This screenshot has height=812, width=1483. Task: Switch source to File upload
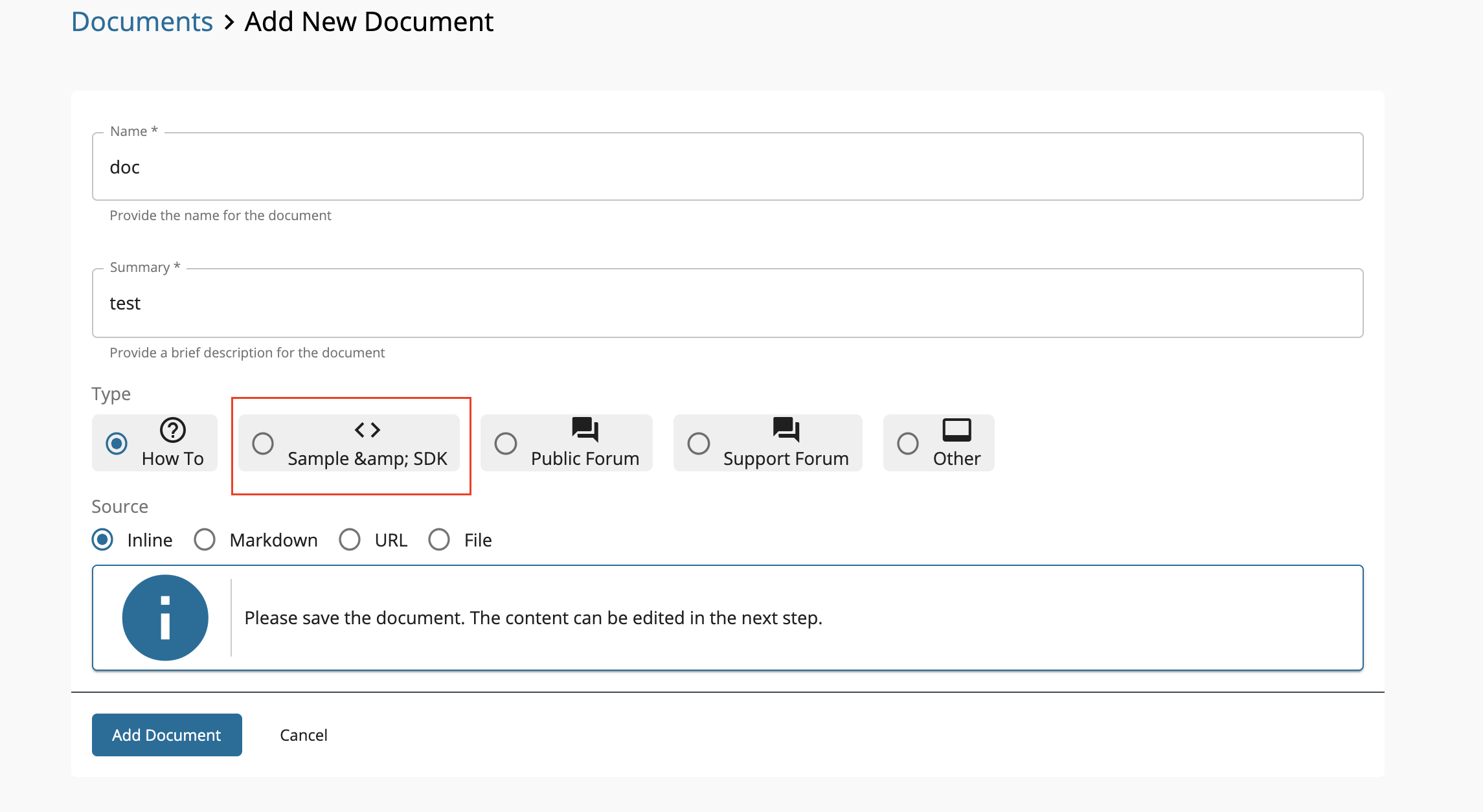(439, 539)
